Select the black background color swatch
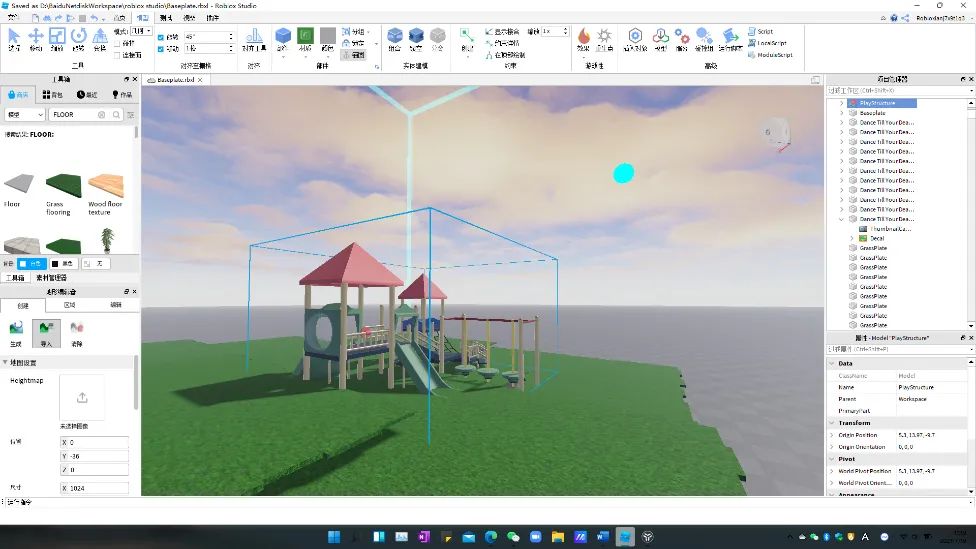Viewport: 976px width, 549px height. pyautogui.click(x=55, y=263)
